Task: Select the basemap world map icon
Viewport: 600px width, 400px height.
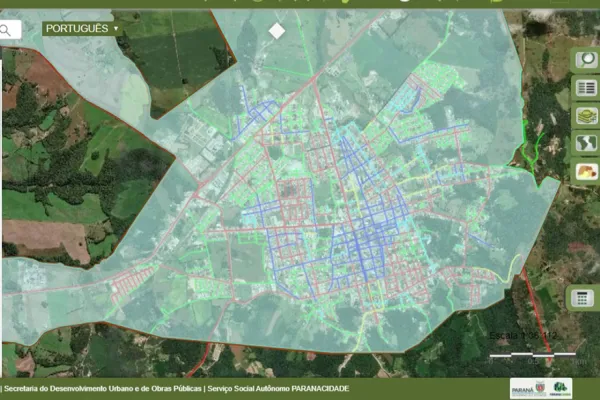Action: click(585, 144)
